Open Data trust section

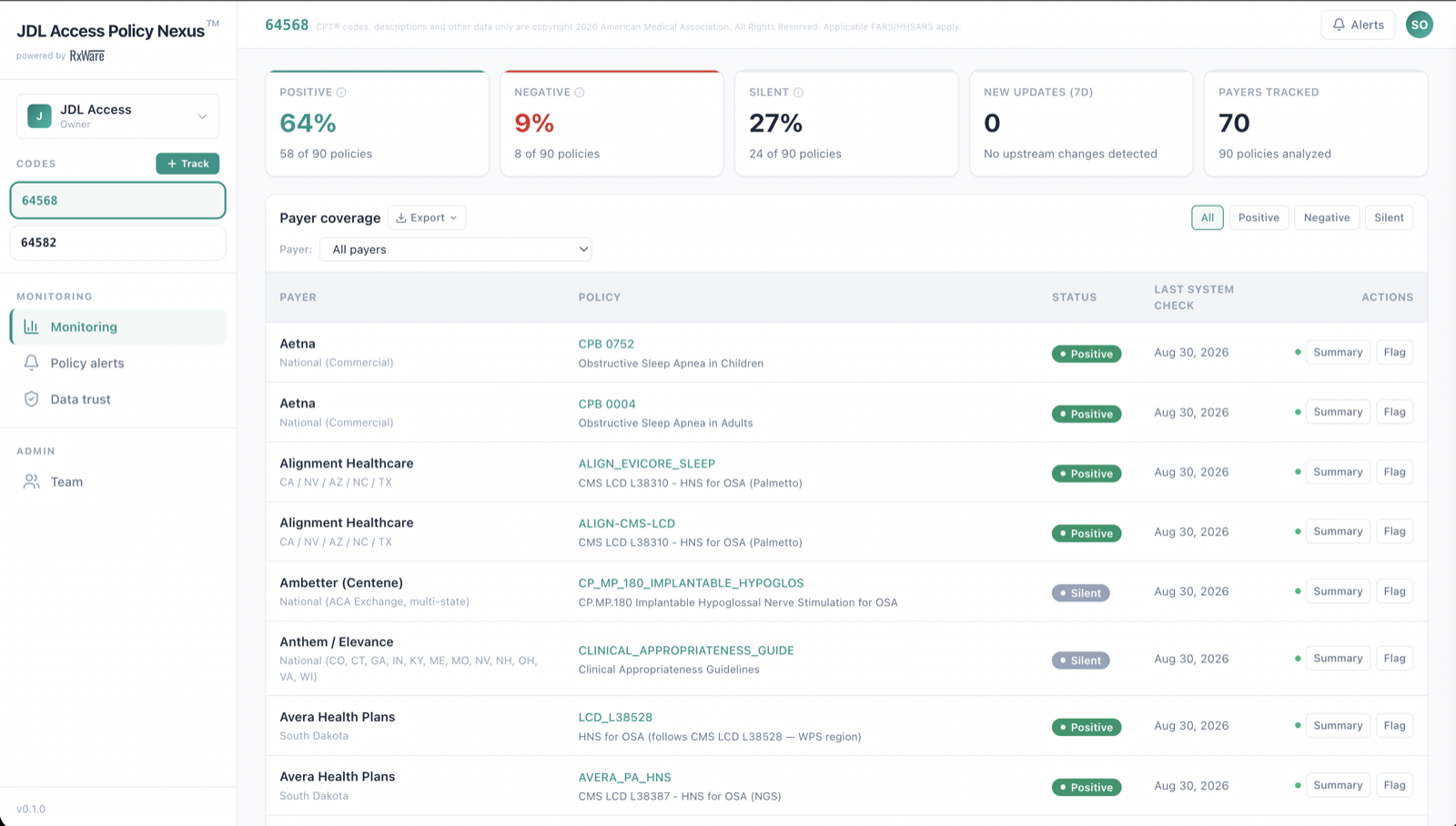pyautogui.click(x=118, y=399)
